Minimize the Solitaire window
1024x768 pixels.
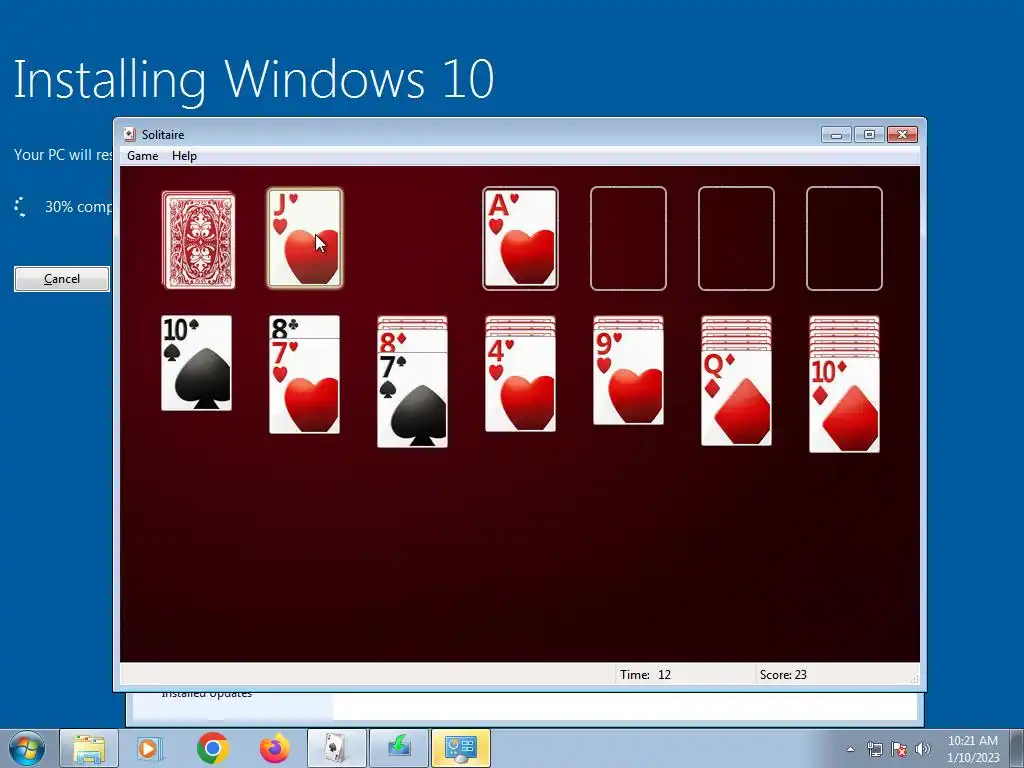tap(836, 135)
